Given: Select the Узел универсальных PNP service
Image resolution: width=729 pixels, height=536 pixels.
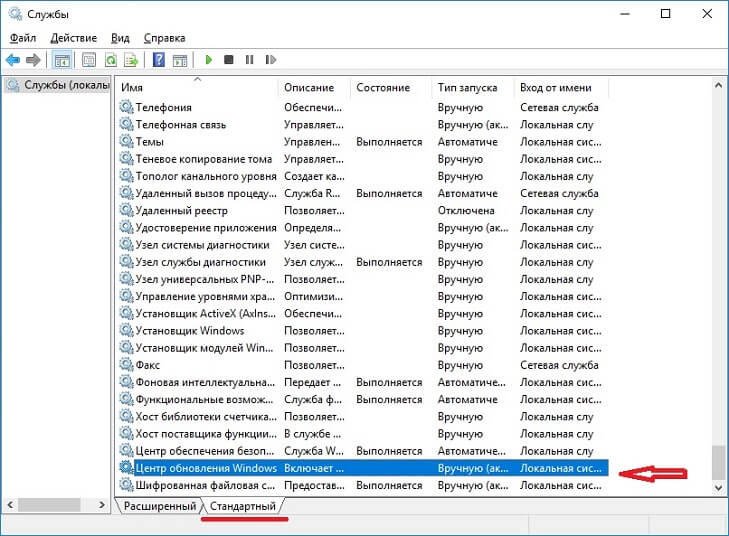Looking at the screenshot, I should click(x=363, y=279).
